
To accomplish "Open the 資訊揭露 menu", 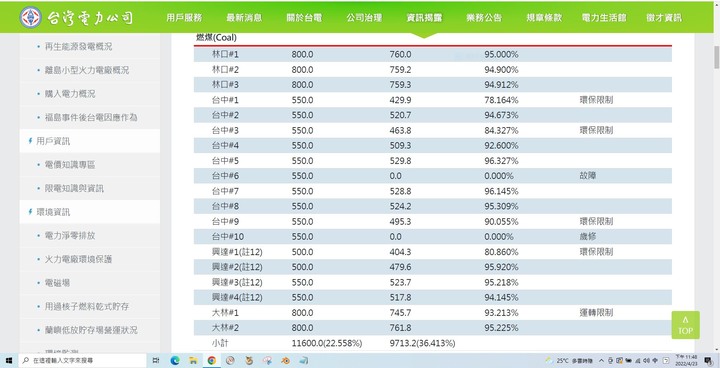I will point(424,18).
